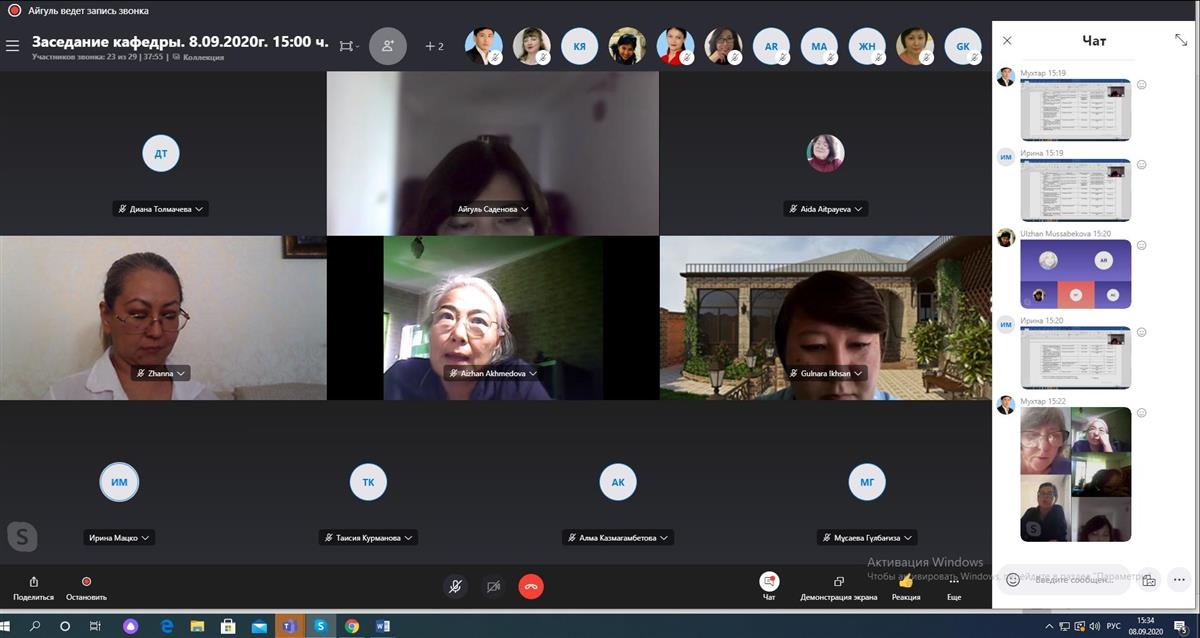Click the add participants icon

[x=388, y=46]
